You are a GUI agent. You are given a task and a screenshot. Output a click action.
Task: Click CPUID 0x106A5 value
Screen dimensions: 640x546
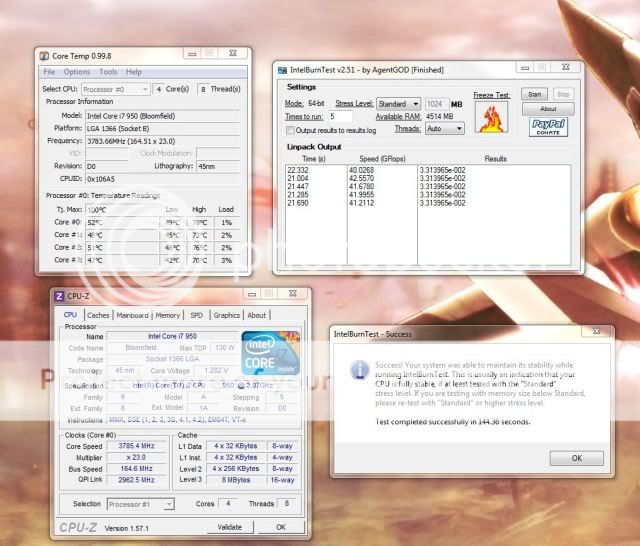click(x=162, y=179)
